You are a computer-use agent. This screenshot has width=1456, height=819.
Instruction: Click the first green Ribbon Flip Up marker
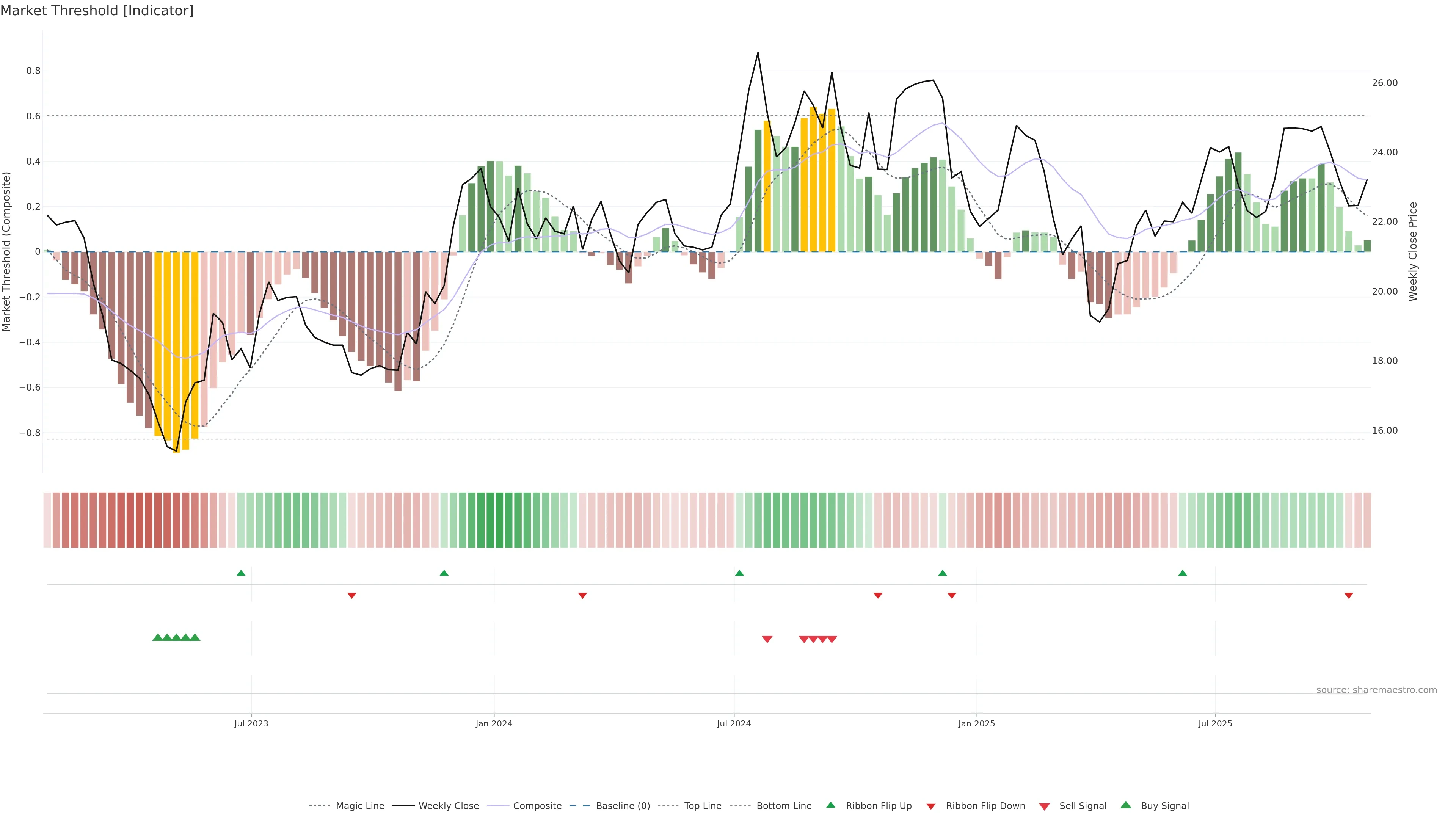(241, 573)
